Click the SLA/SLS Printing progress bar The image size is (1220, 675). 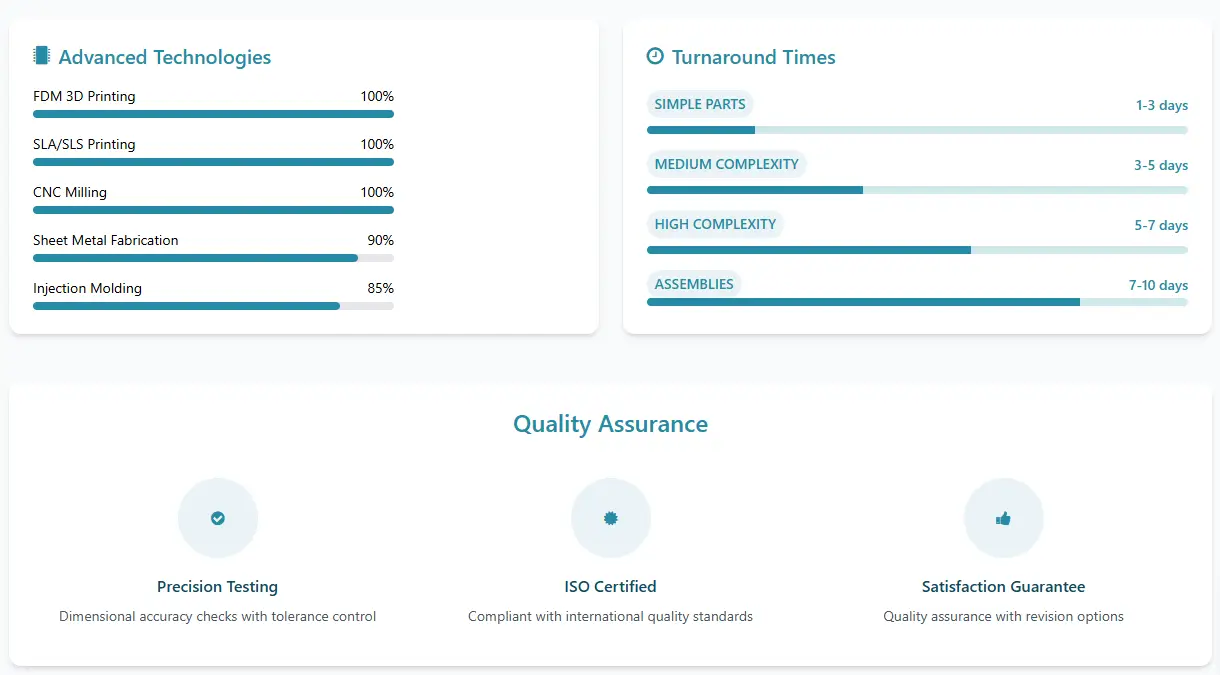[x=213, y=162]
